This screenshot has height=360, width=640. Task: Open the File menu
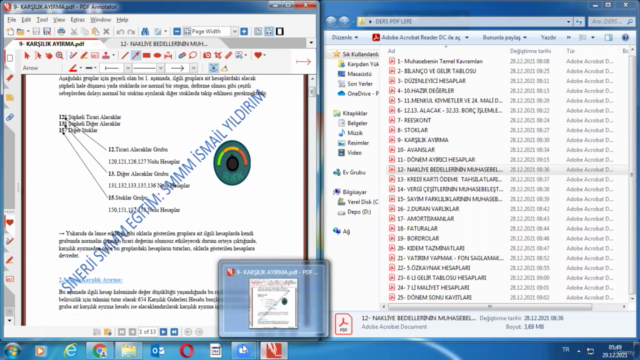pyautogui.click(x=11, y=20)
